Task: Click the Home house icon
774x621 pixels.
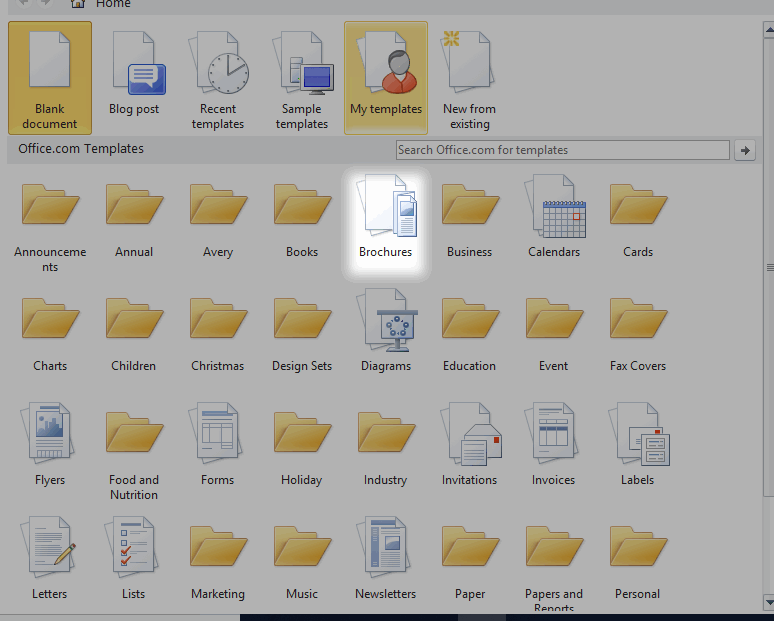Action: point(77,4)
